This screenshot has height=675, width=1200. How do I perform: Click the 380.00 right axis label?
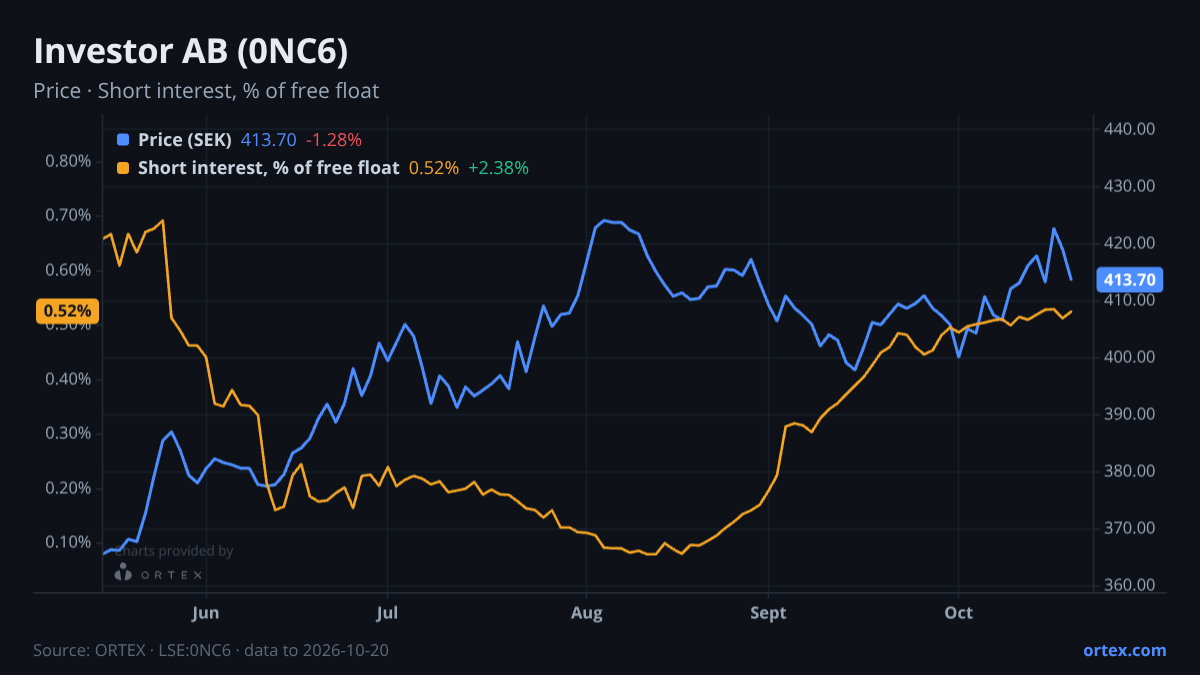[x=1130, y=471]
